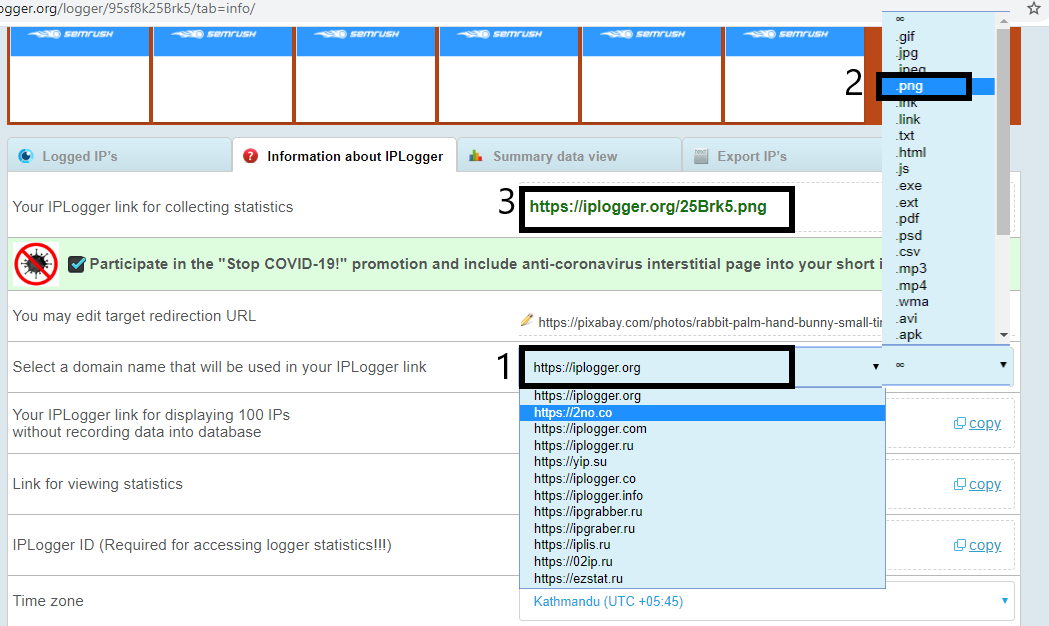The height and width of the screenshot is (626, 1049).
Task: Copy the link for viewing statistics
Action: 977,484
